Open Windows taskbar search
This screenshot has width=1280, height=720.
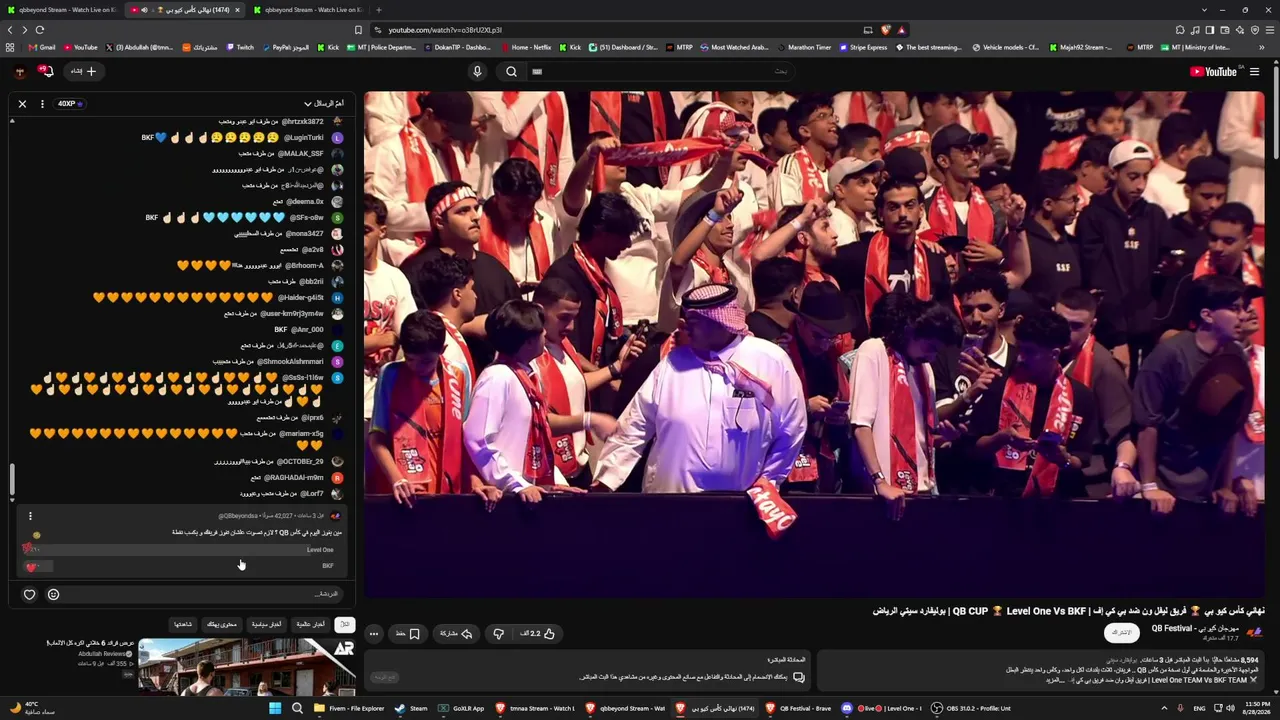click(x=297, y=708)
